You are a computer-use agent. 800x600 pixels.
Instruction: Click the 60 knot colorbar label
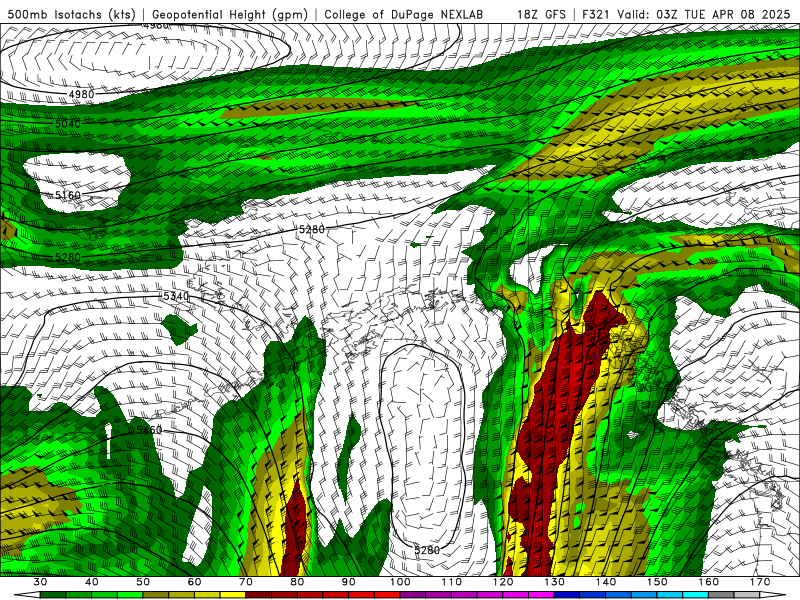195,582
